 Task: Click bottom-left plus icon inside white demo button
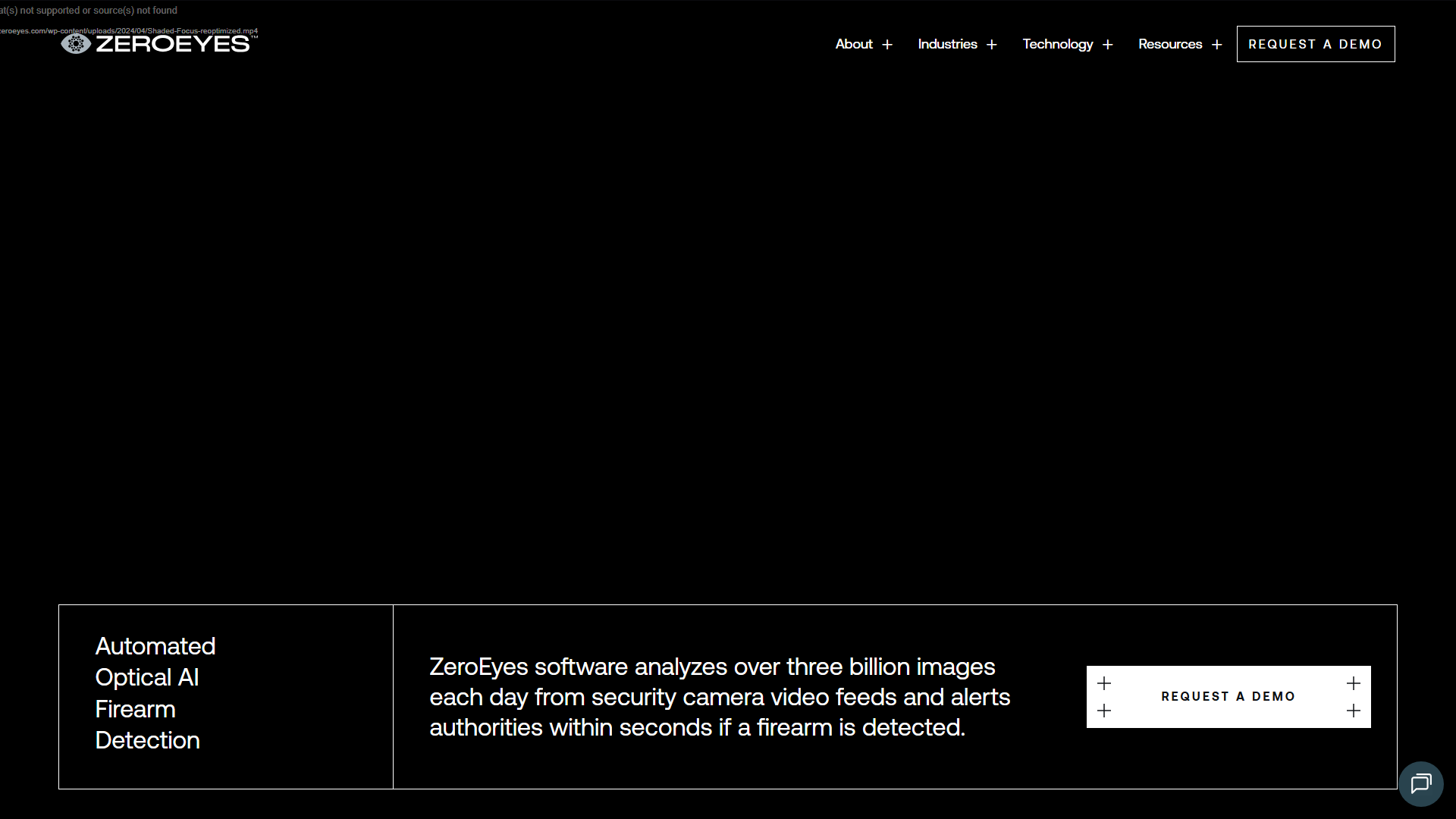pyautogui.click(x=1104, y=711)
